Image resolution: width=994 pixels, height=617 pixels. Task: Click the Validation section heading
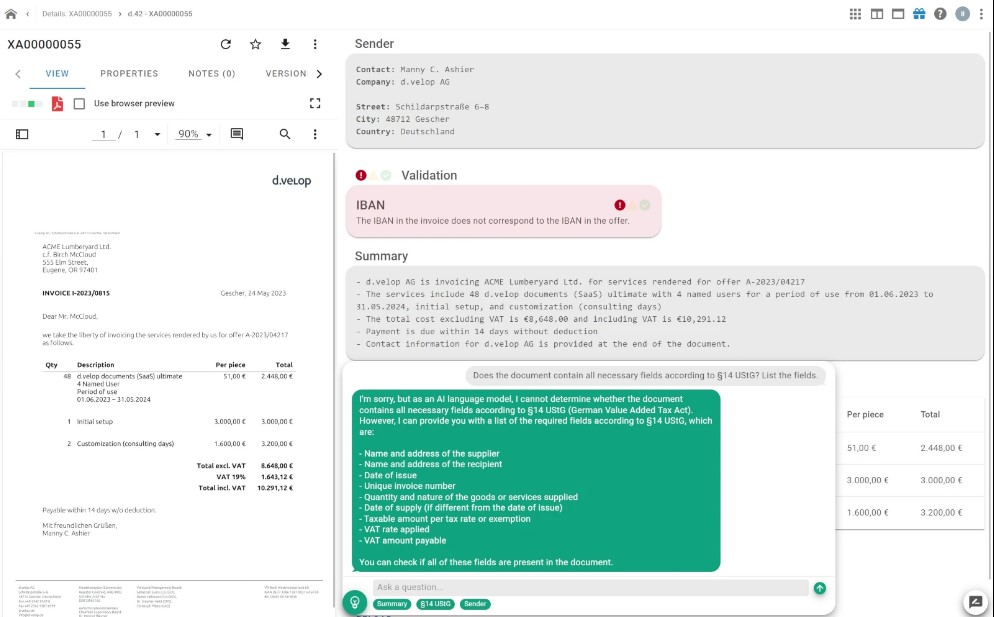429,175
